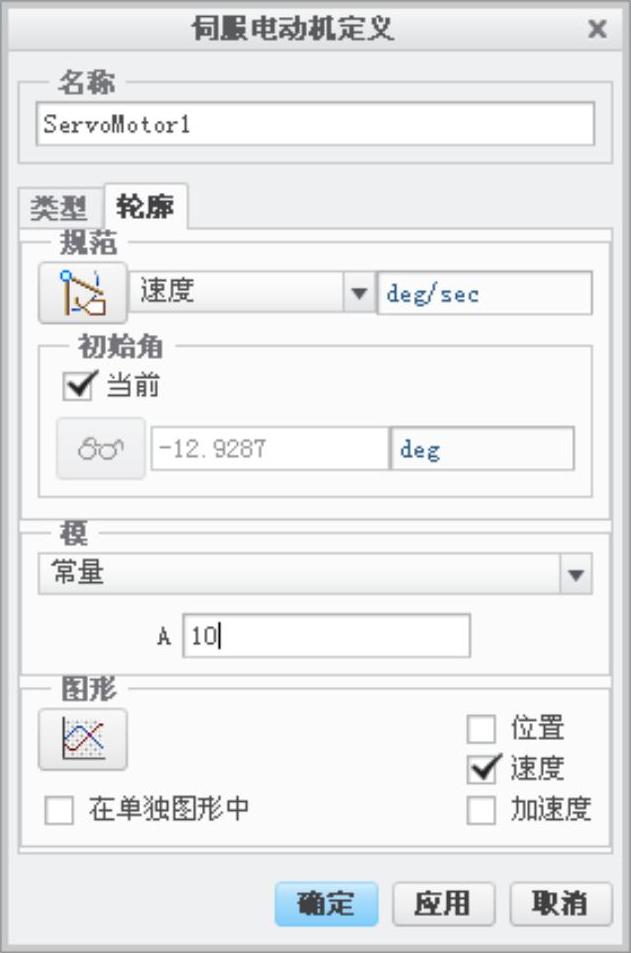
Task: Click the deg/sec units field
Action: point(484,293)
